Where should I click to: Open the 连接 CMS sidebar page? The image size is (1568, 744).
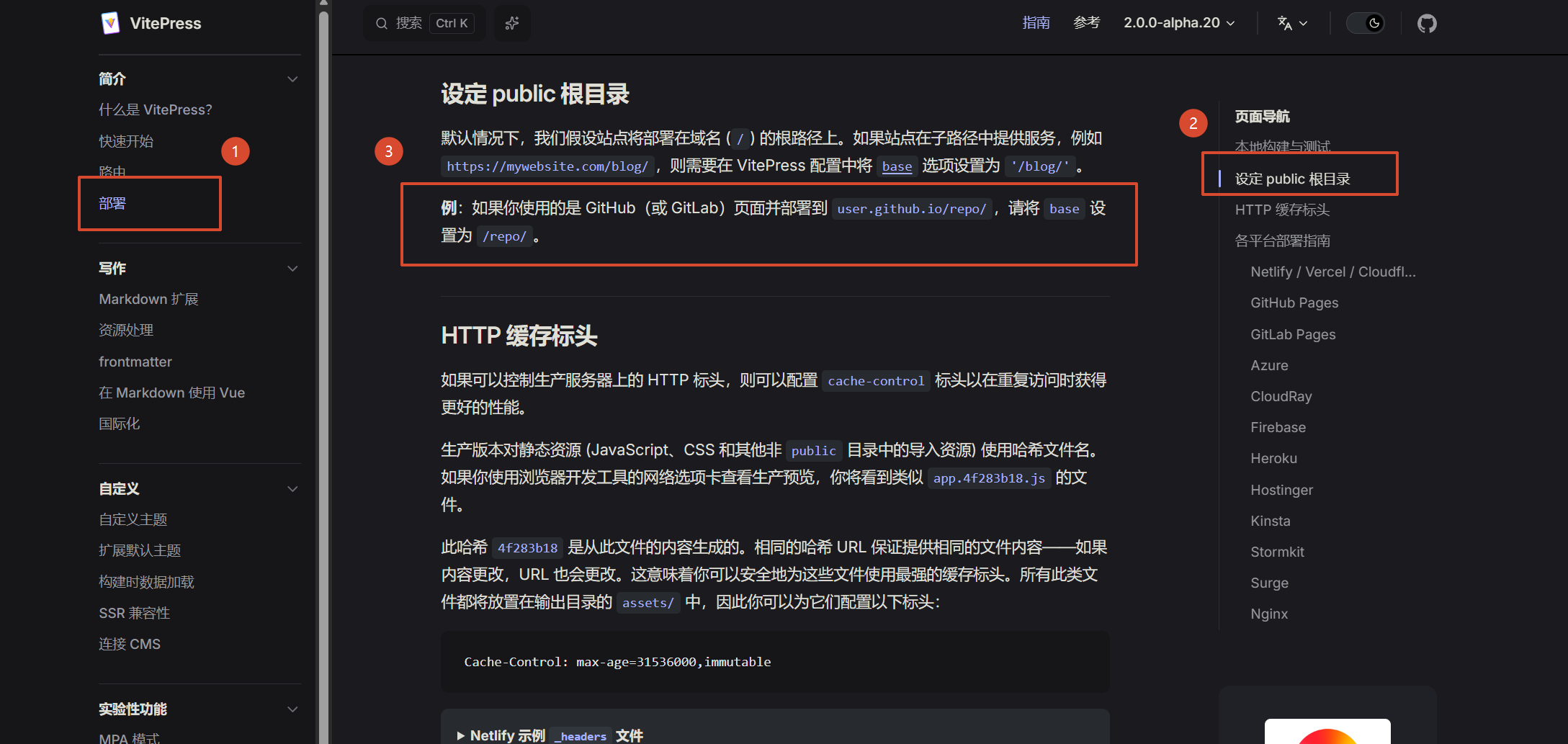click(x=130, y=644)
